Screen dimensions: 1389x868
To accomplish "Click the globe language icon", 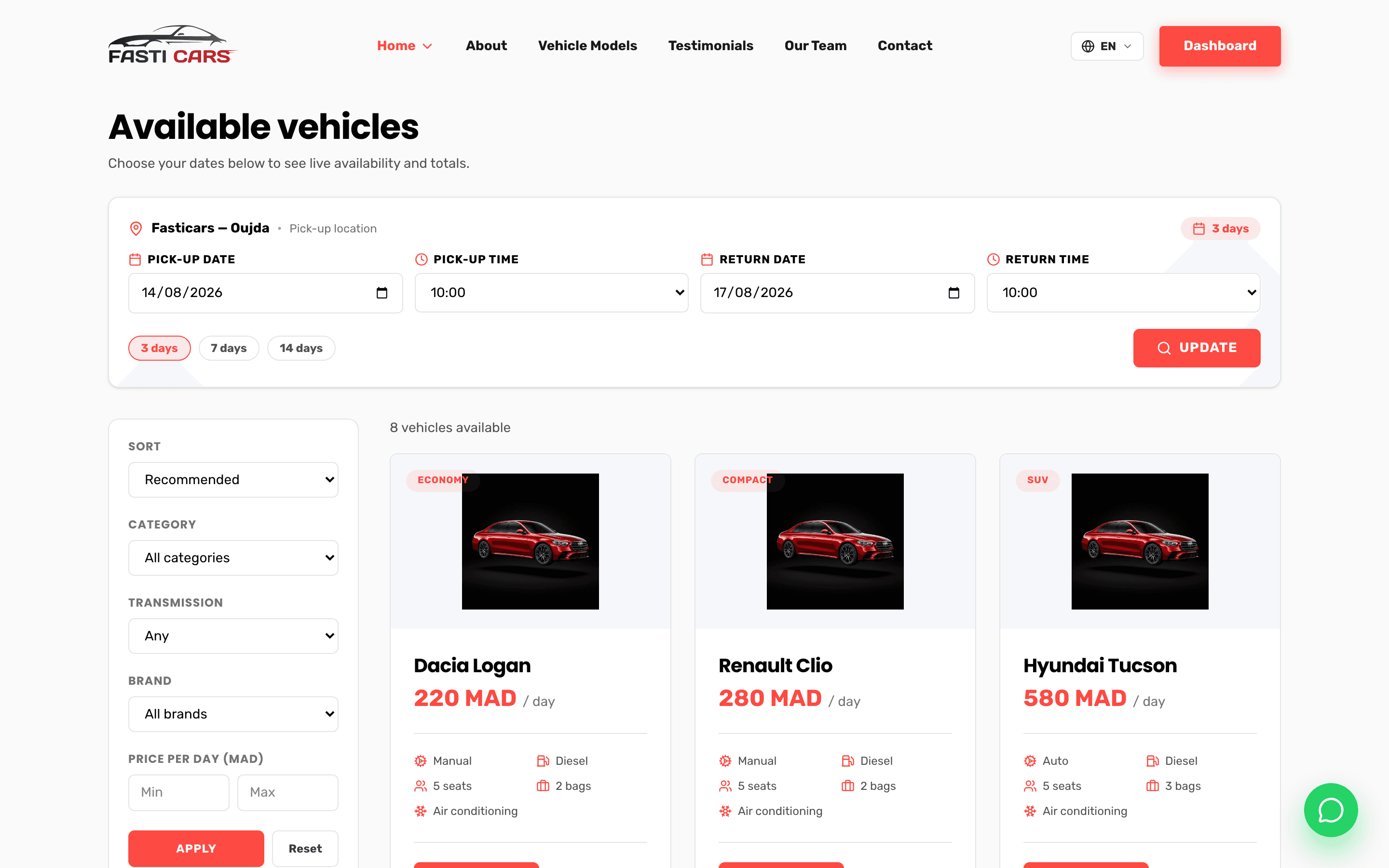I will pyautogui.click(x=1088, y=46).
